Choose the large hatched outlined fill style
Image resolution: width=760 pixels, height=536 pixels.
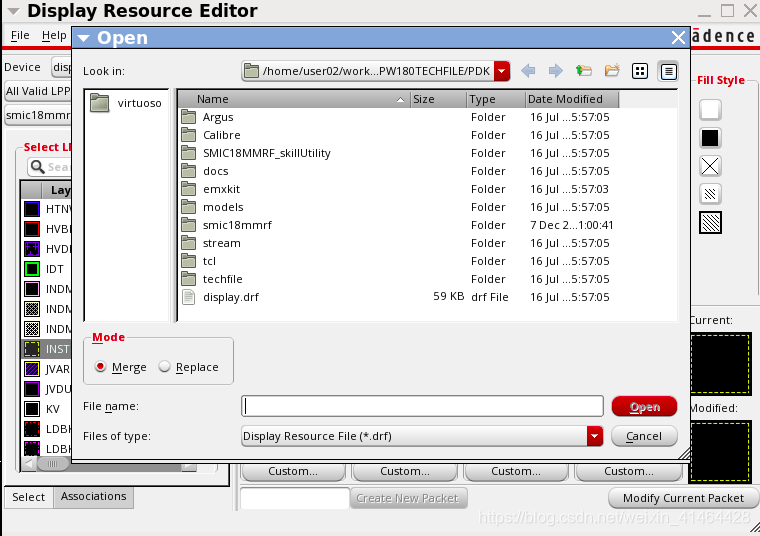pyautogui.click(x=710, y=222)
